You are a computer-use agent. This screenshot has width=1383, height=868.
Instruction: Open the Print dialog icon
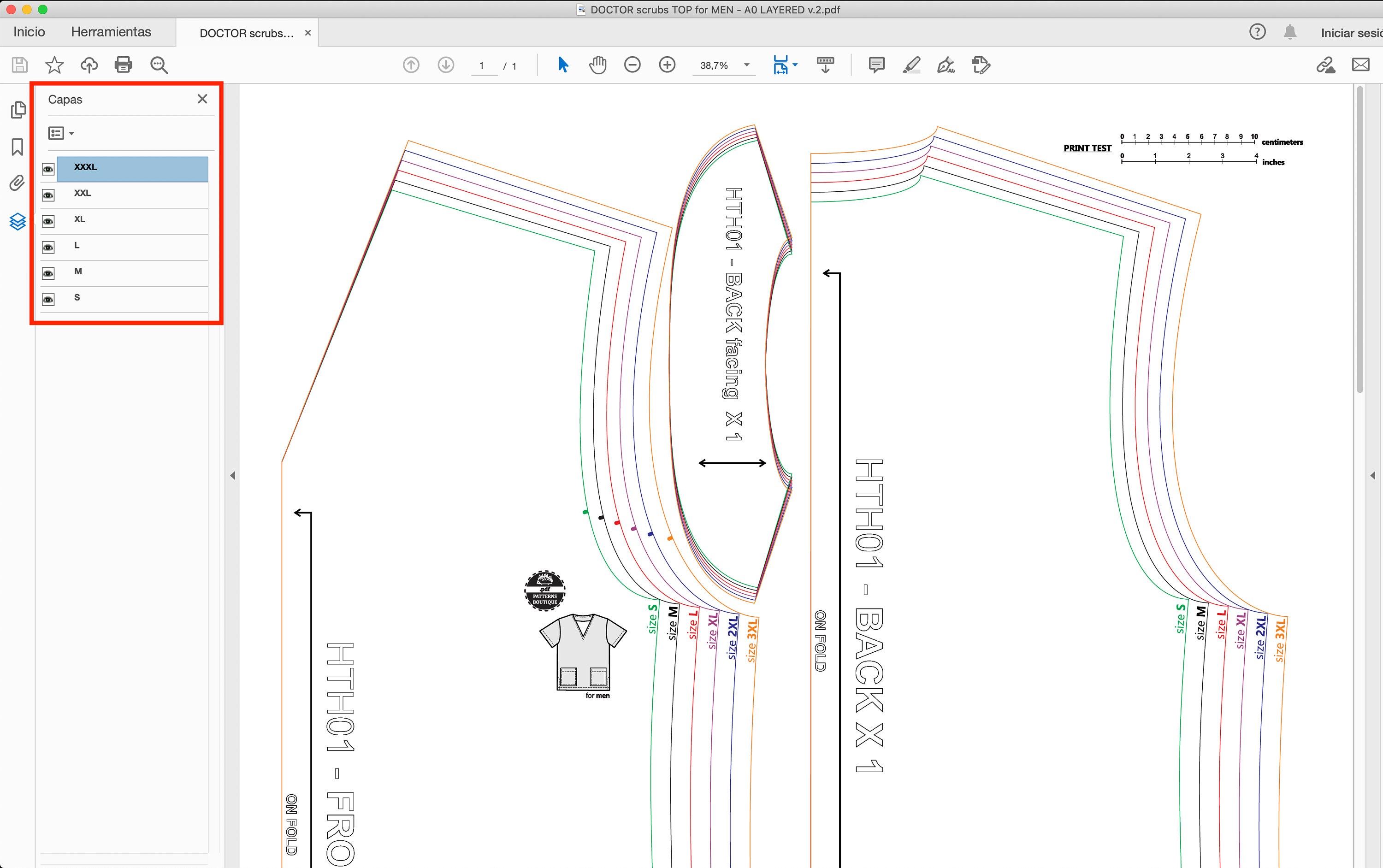(x=124, y=65)
